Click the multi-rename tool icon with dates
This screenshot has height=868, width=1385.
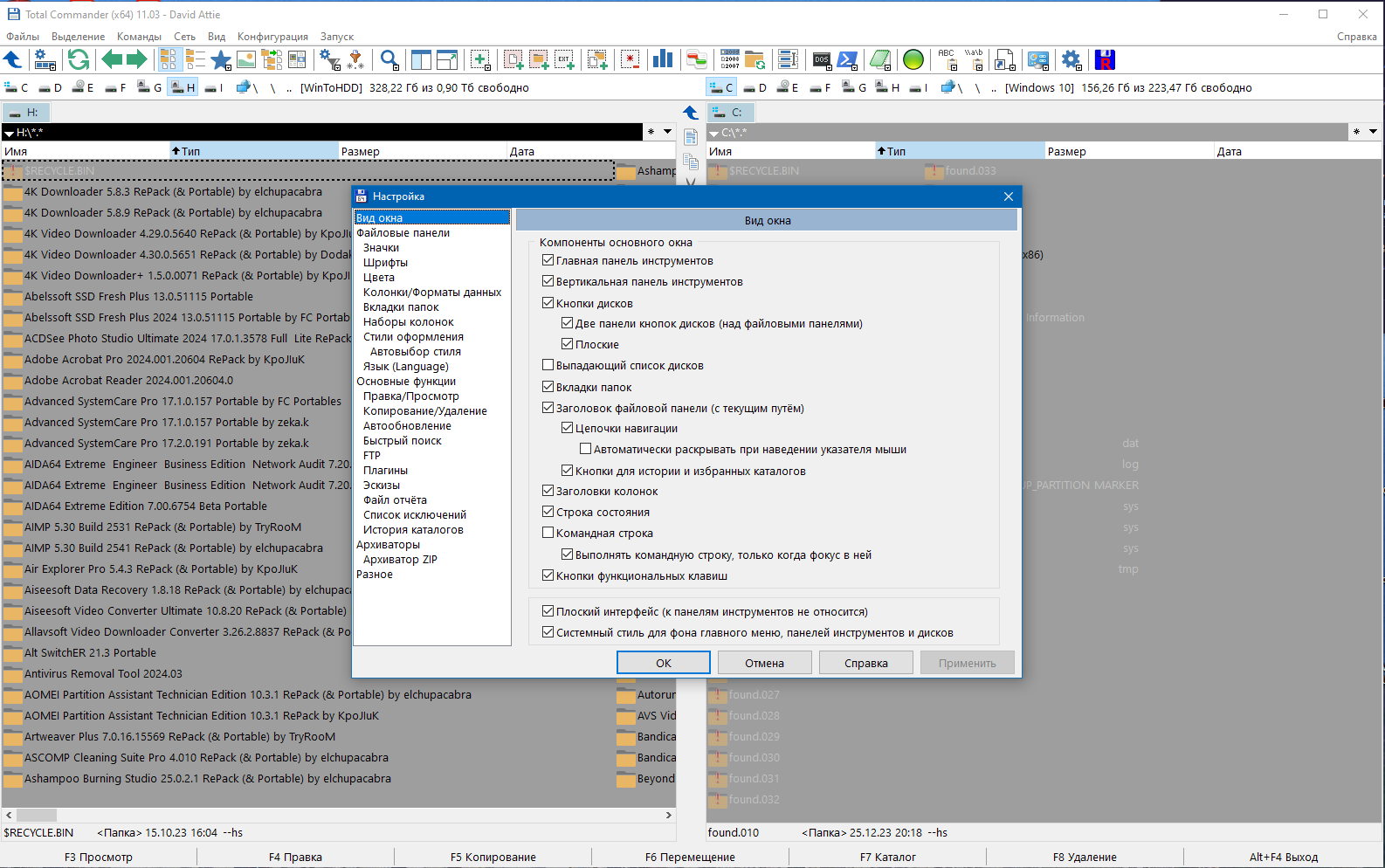tap(730, 59)
